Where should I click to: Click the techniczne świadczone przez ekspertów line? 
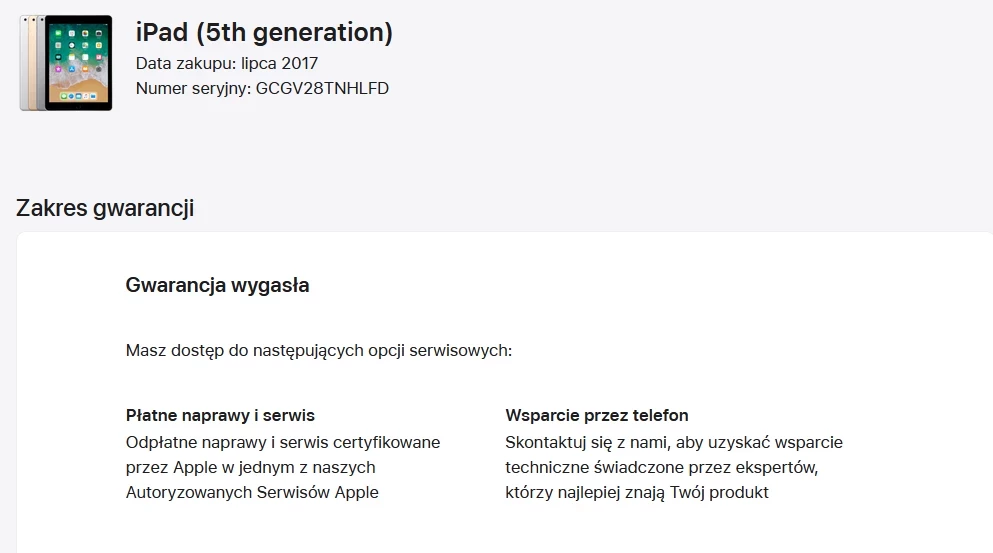(662, 467)
